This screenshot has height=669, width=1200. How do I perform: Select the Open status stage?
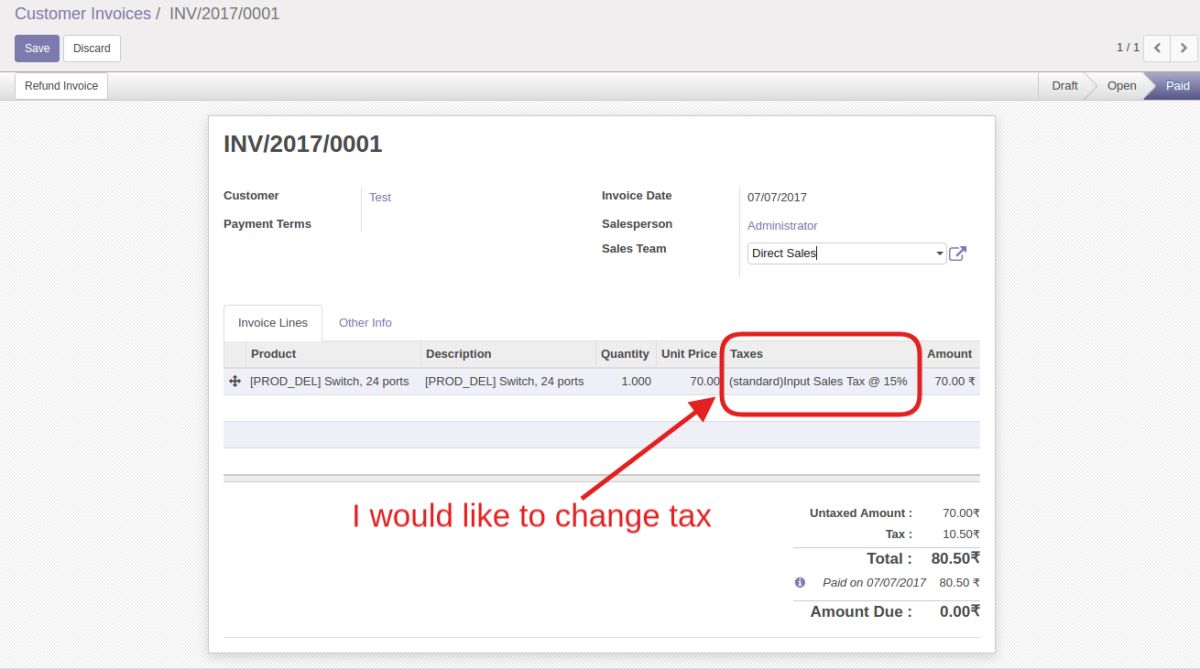pos(1121,86)
